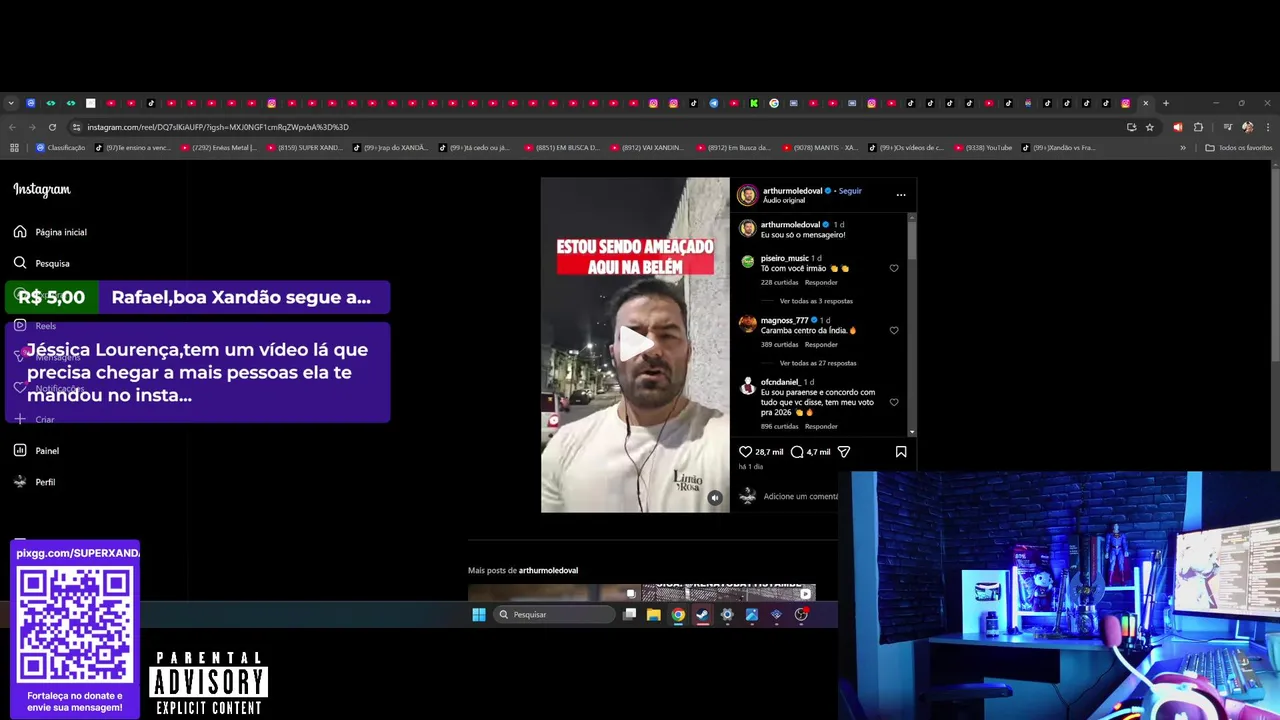Screen dimensions: 1280x720
Task: Open 28,7 mil likes count
Action: pos(769,452)
